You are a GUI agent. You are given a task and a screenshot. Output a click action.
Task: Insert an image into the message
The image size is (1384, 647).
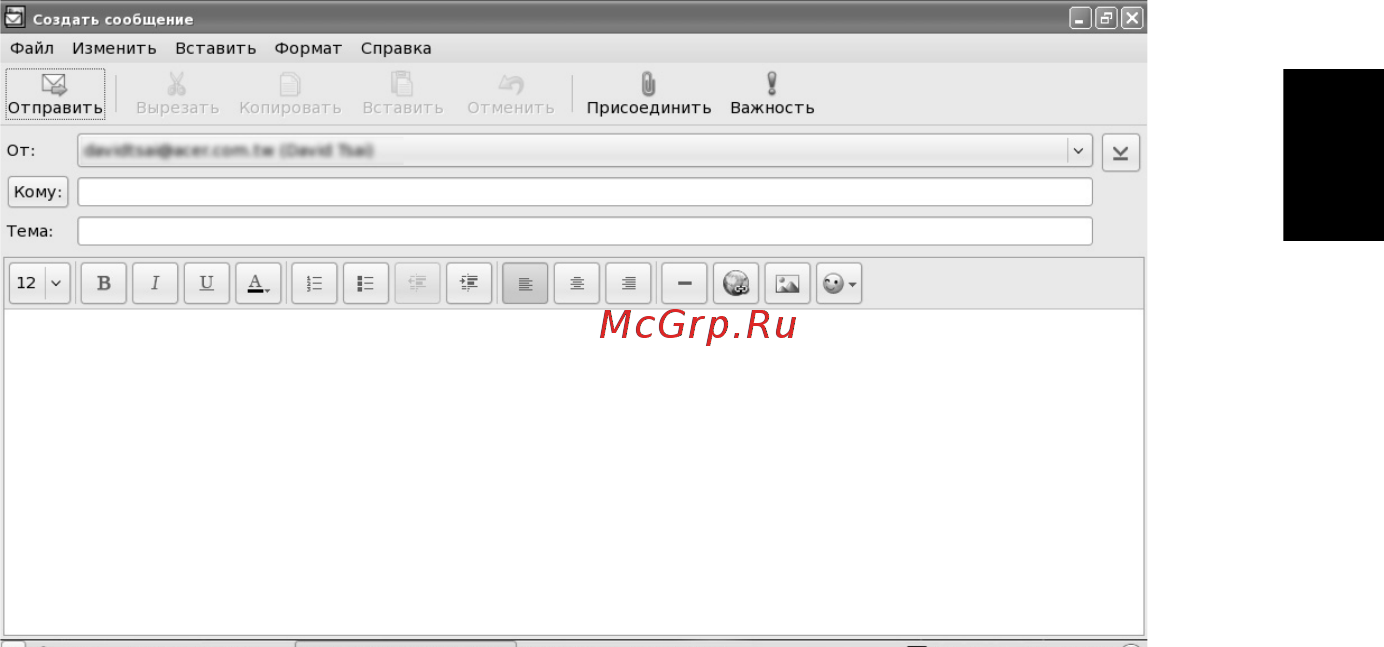pyautogui.click(x=788, y=283)
